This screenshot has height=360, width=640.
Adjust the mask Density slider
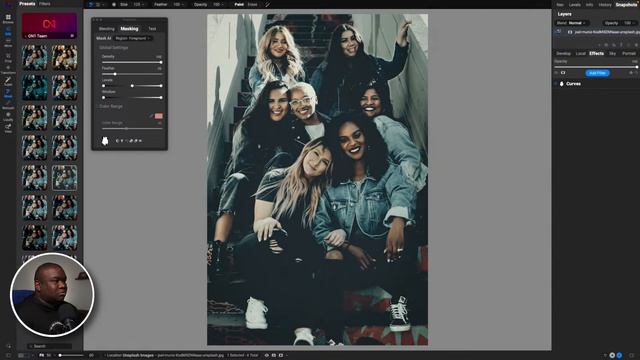[132, 62]
